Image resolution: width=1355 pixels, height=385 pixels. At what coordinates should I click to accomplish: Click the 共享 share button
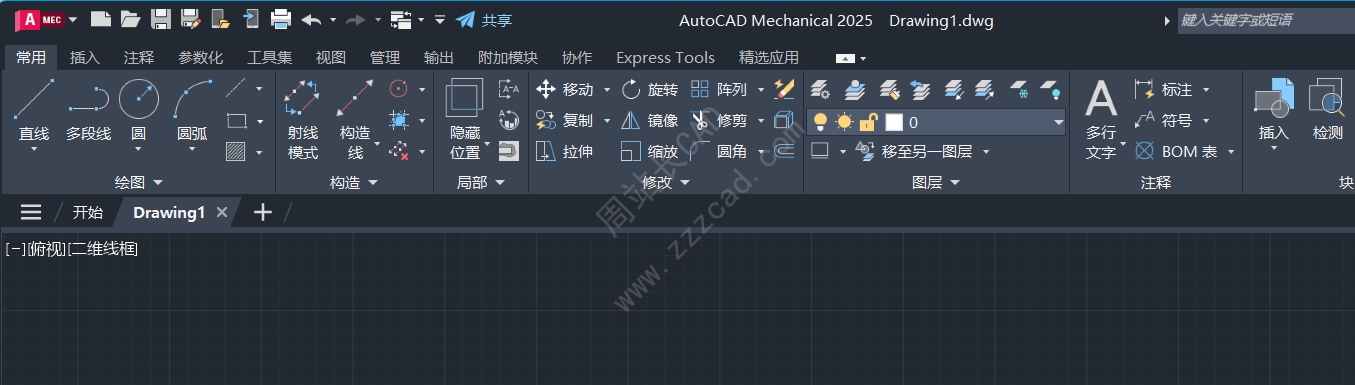pyautogui.click(x=485, y=19)
